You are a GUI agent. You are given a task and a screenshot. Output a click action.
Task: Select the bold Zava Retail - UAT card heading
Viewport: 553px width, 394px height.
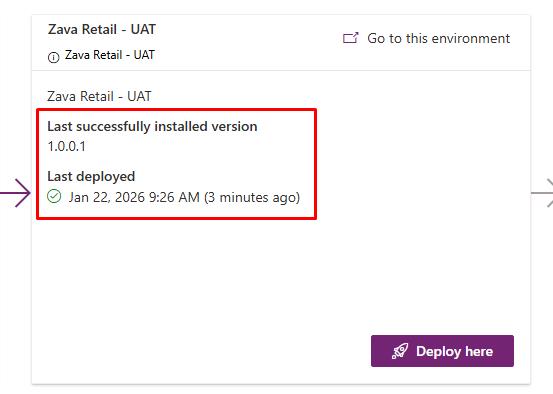coord(102,29)
